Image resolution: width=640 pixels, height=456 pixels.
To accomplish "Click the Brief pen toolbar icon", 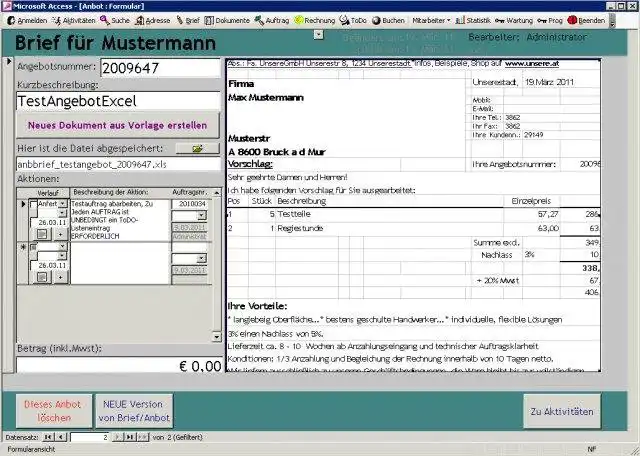I will tap(180, 20).
